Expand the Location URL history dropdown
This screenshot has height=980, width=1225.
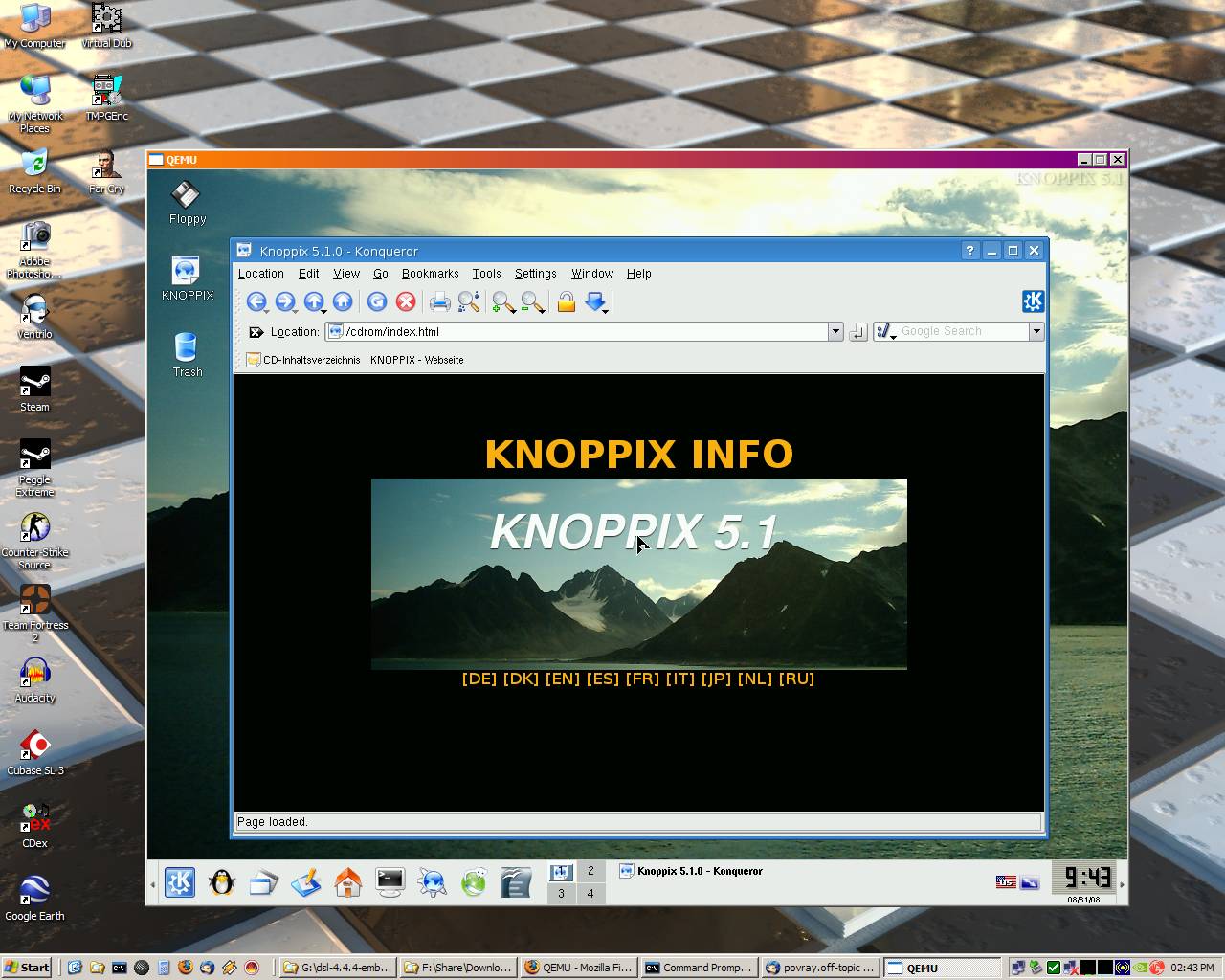pos(835,331)
